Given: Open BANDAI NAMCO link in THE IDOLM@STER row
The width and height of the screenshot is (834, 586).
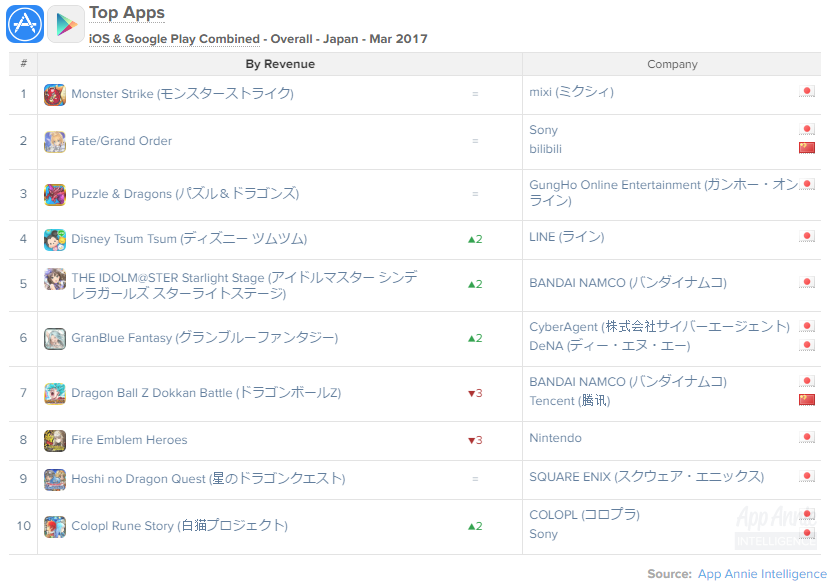Looking at the screenshot, I should pos(628,282).
